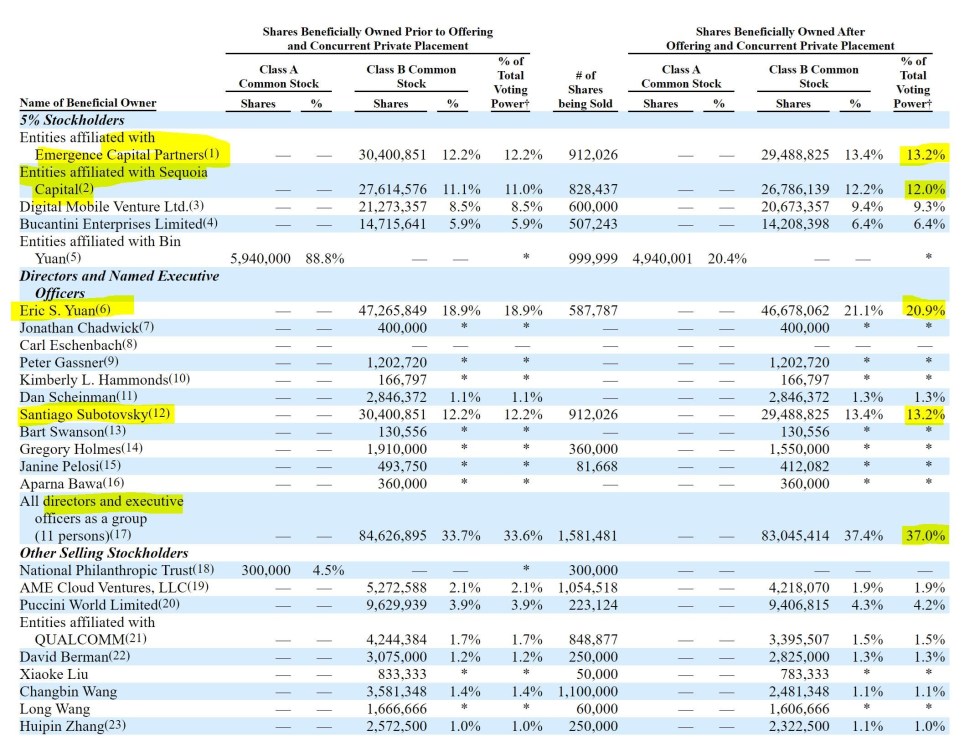This screenshot has height=751, width=980.
Task: Click '# of Shares being Sold' column header
Action: (585, 89)
